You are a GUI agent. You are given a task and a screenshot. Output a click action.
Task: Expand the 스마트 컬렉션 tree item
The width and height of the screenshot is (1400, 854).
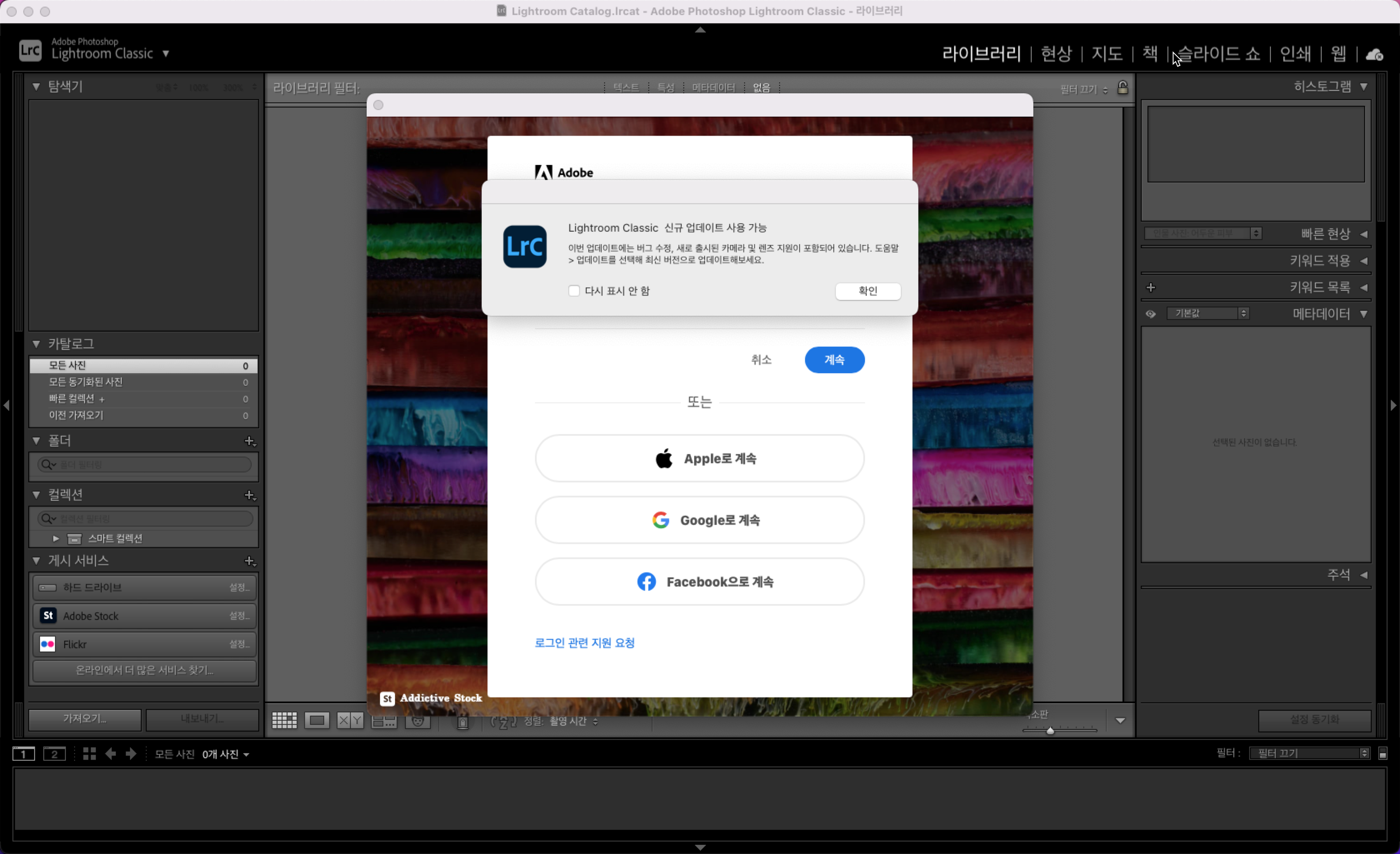56,538
